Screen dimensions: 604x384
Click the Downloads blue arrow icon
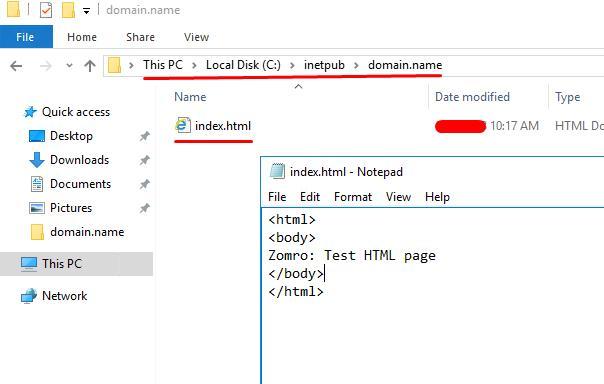pyautogui.click(x=37, y=160)
